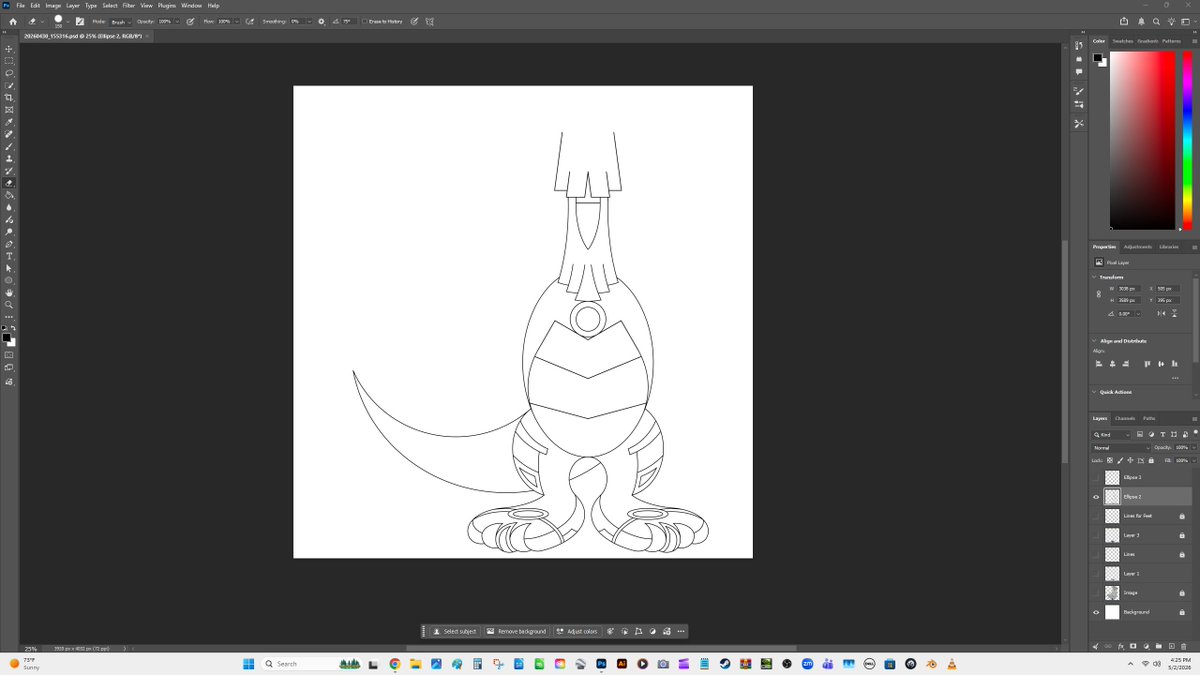Collapse the Transform section
This screenshot has height=675, width=1200.
pyautogui.click(x=1094, y=277)
